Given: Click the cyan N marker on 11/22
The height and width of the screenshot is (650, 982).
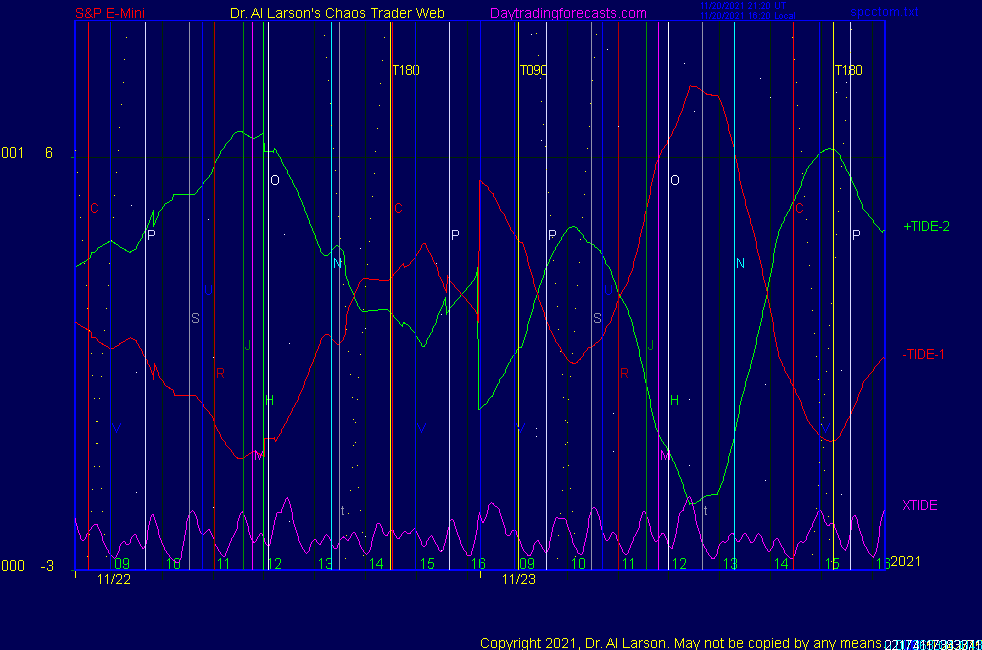Looking at the screenshot, I should click(338, 263).
